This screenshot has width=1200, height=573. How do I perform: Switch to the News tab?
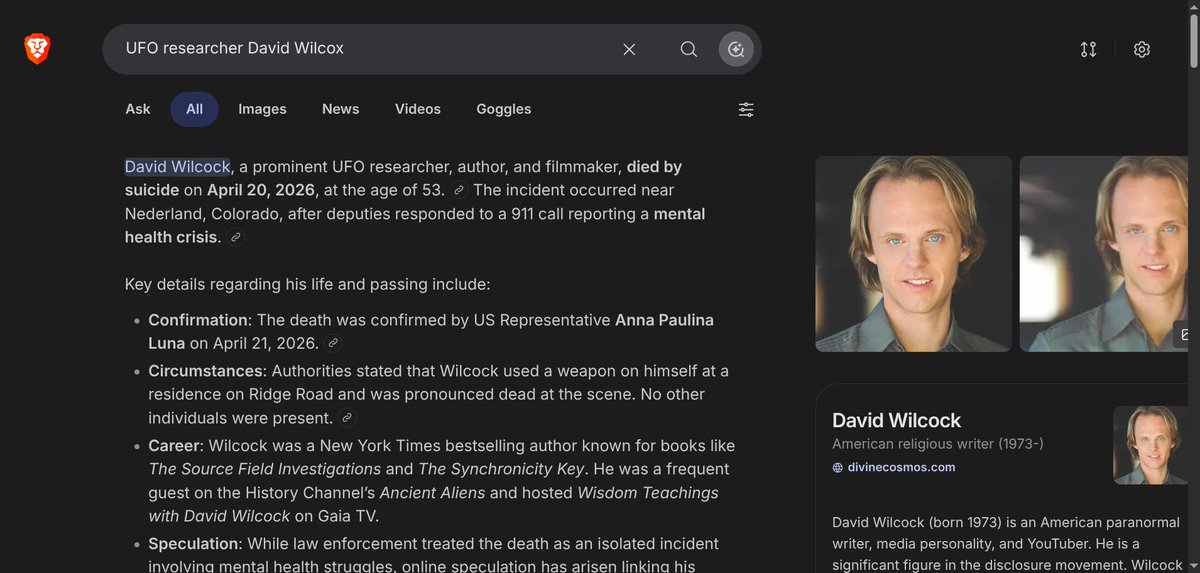click(340, 109)
